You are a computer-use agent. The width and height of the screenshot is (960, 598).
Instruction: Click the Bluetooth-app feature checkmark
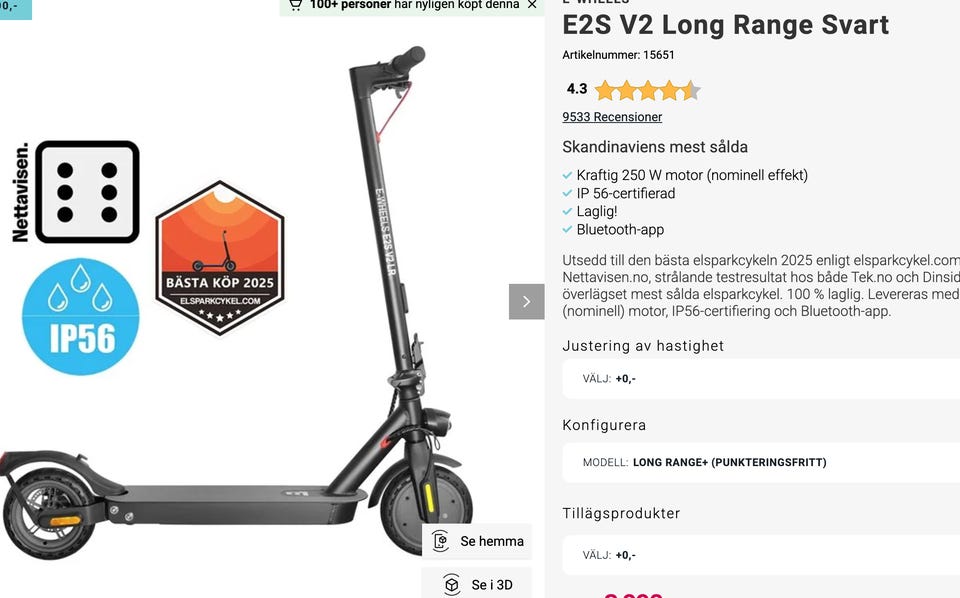[x=567, y=230]
